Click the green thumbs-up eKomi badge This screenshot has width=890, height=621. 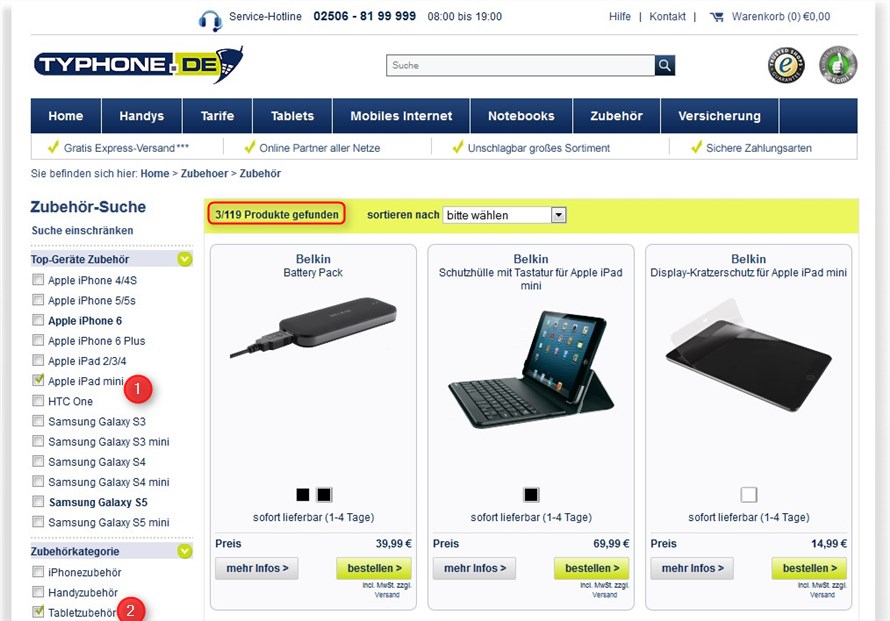coord(838,65)
